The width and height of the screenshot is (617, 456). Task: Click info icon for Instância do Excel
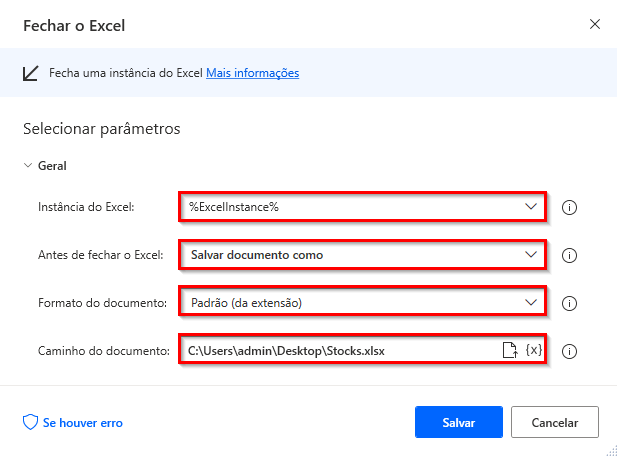click(x=569, y=207)
